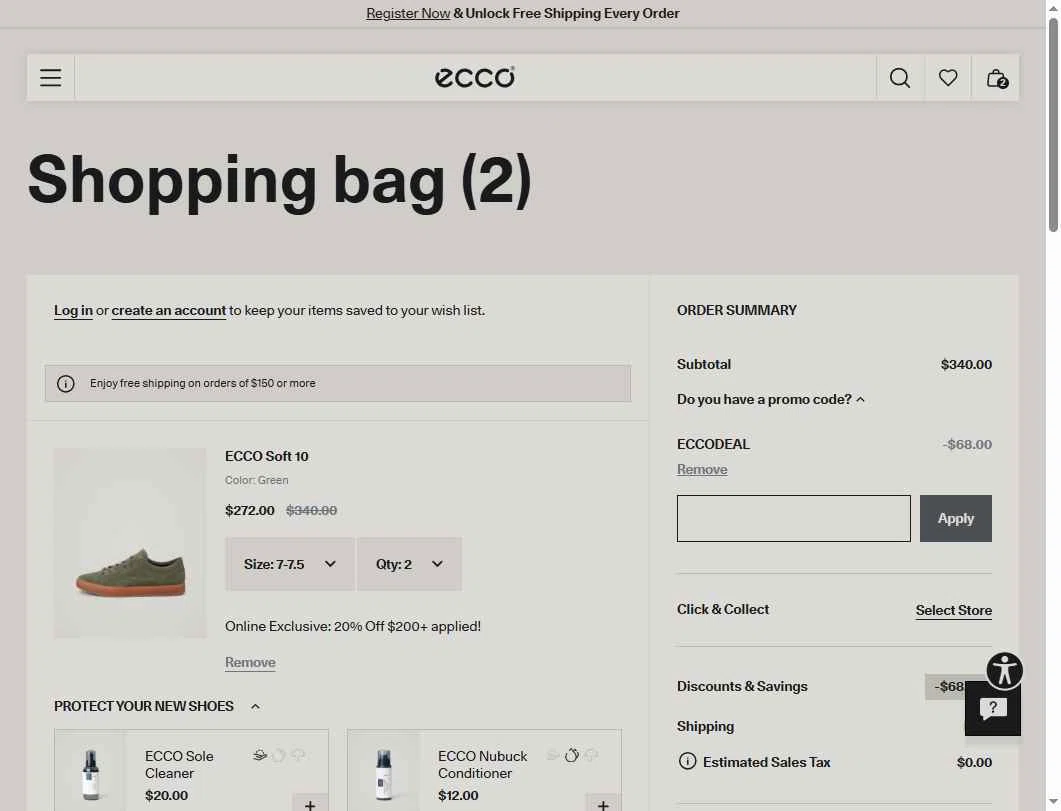The width and height of the screenshot is (1061, 811).
Task: Click the $12.00 Nubuck Conditioner price
Action: pyautogui.click(x=458, y=795)
